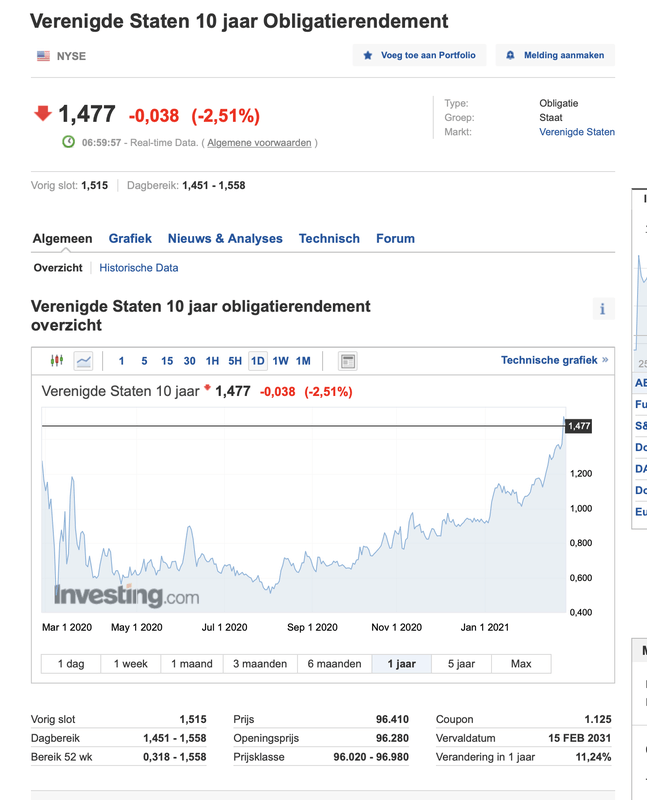Viewport: 647px width, 800px height.
Task: Click the 1,477 price marker on chart
Action: (x=578, y=426)
